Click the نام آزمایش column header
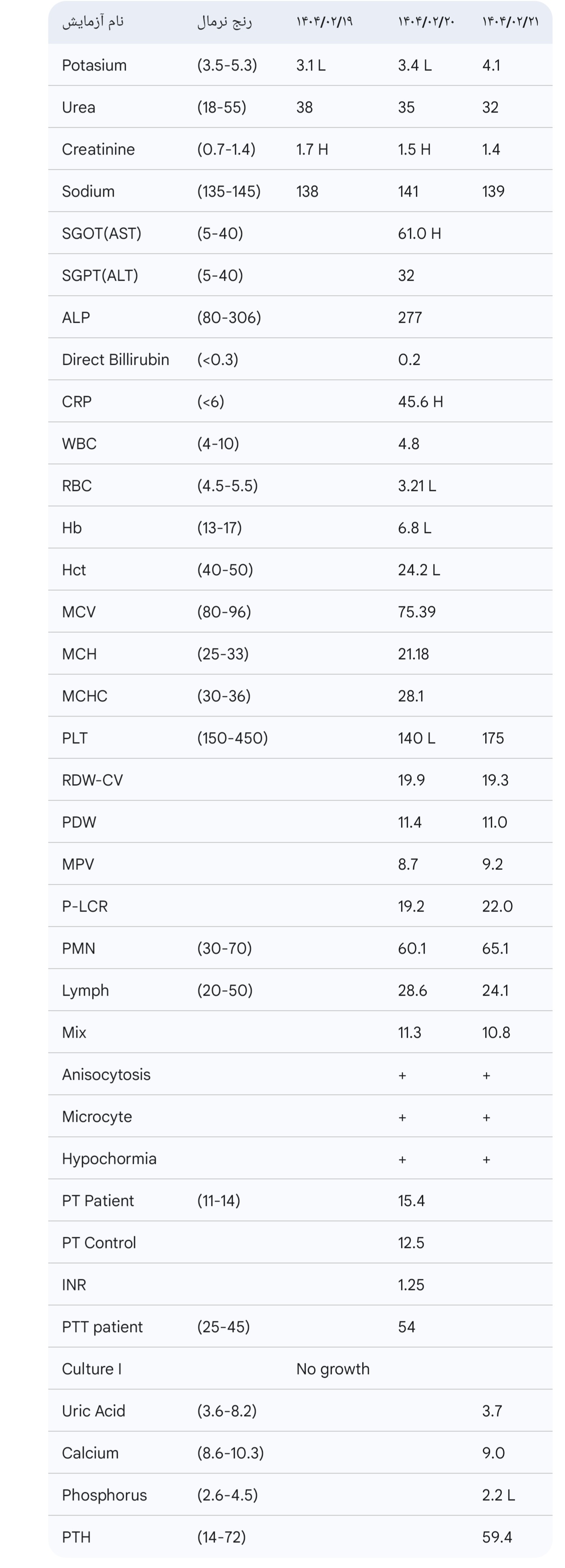This screenshot has height=1568, width=565. [93, 22]
